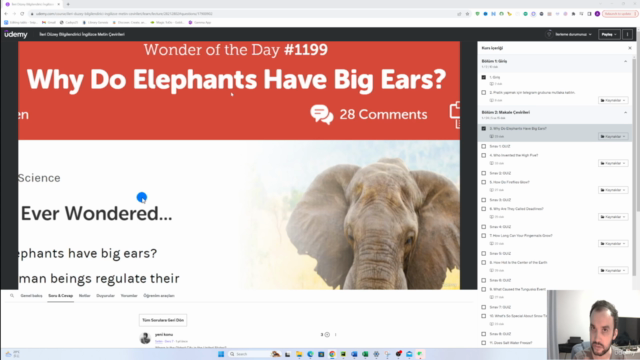Image resolution: width=640 pixels, height=360 pixels.
Task: Check off Who Invented the High Five
Action: [484, 156]
